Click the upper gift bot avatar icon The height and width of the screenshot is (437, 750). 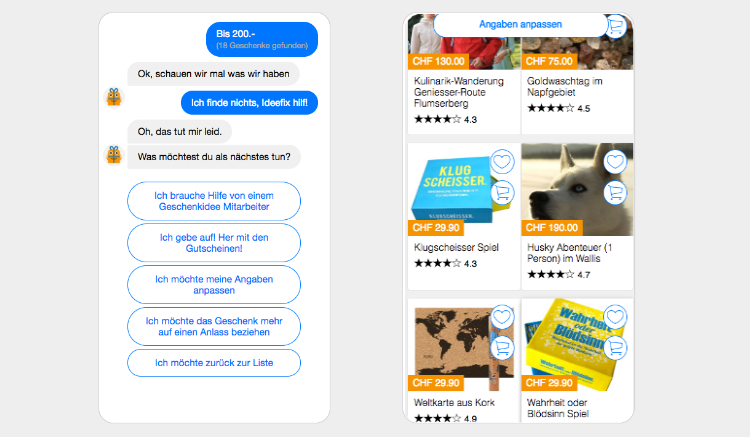114,97
